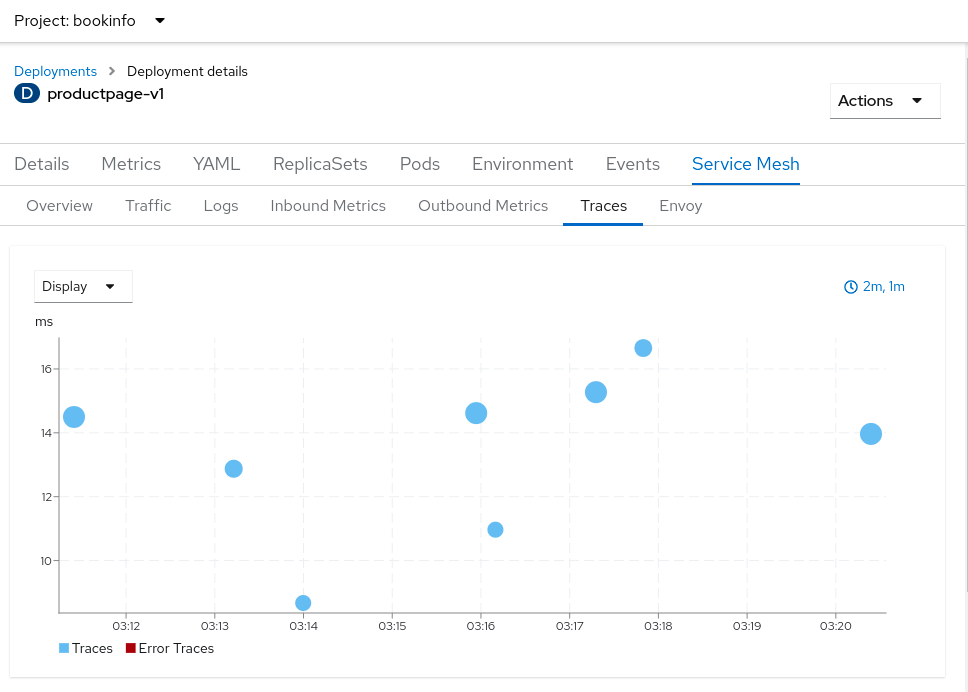Toggle Traces series via blue legend square
The height and width of the screenshot is (692, 968).
(64, 648)
